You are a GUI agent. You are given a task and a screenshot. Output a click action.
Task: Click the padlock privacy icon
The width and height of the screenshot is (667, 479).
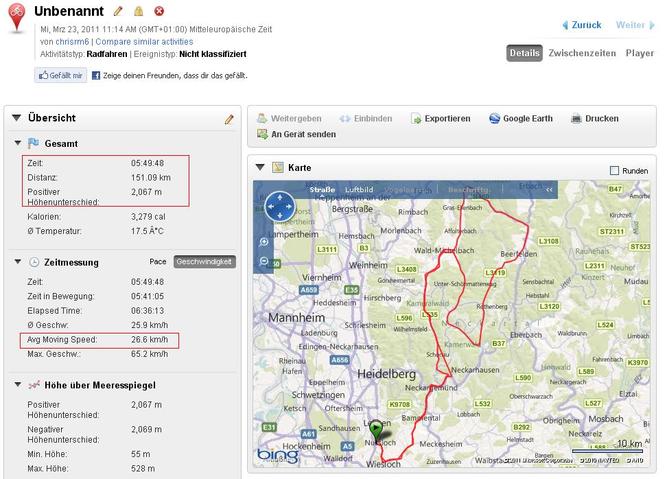139,11
